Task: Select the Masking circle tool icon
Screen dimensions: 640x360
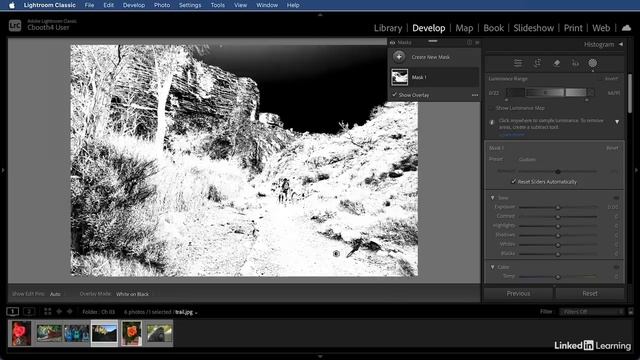Action: (x=592, y=63)
